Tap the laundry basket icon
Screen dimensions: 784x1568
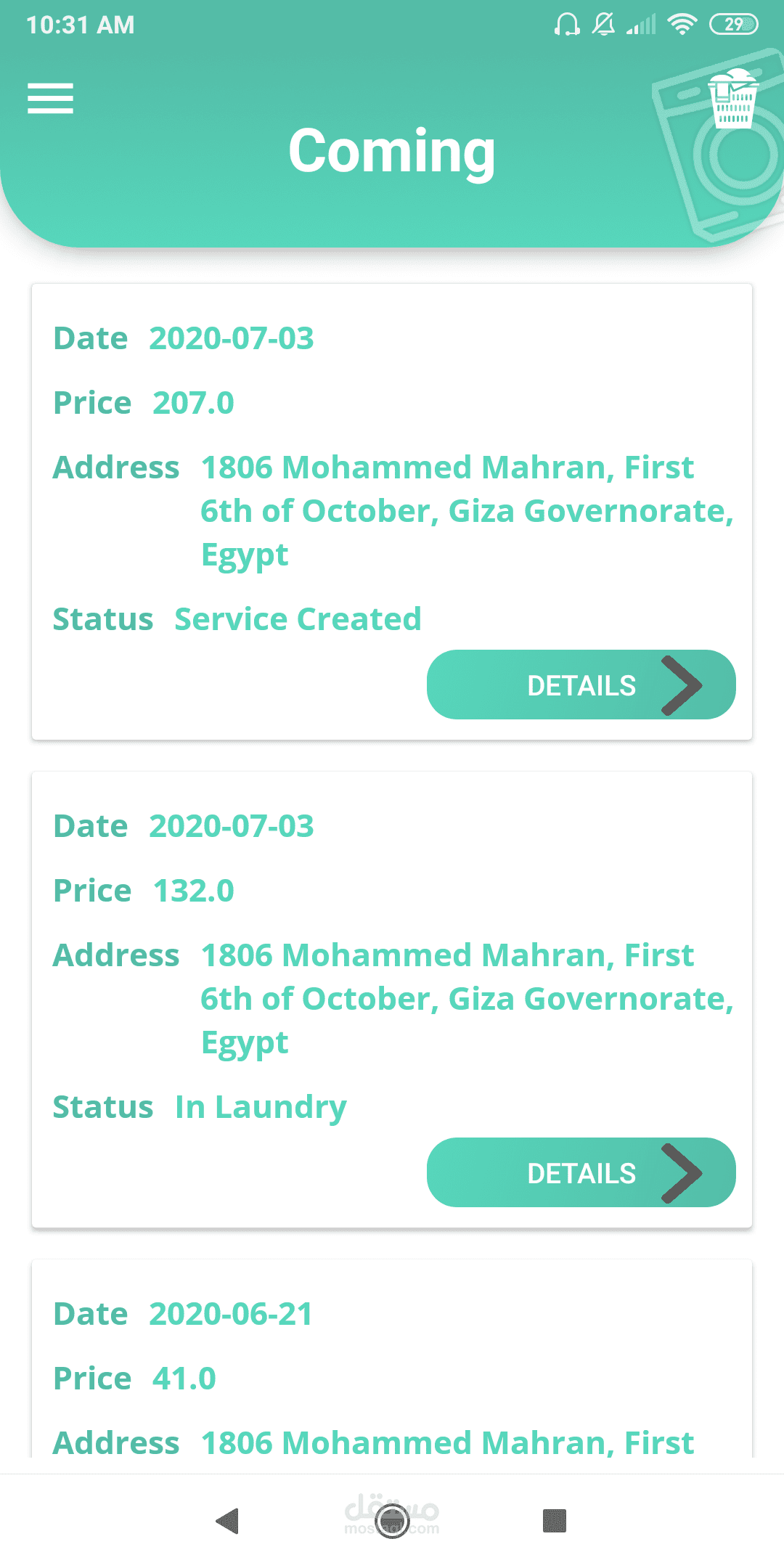point(733,99)
